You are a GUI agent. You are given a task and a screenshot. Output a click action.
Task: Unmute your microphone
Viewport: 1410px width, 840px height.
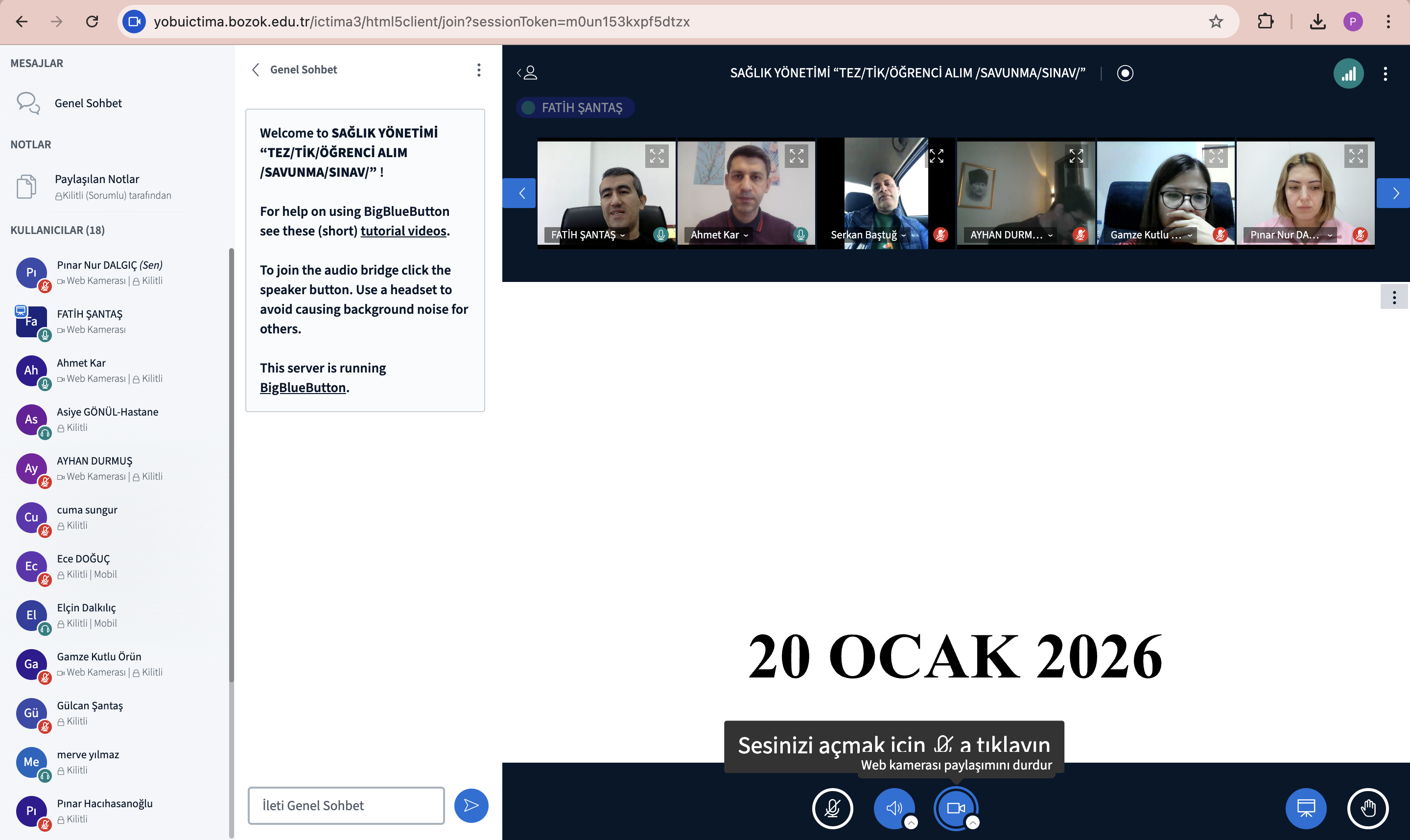832,808
